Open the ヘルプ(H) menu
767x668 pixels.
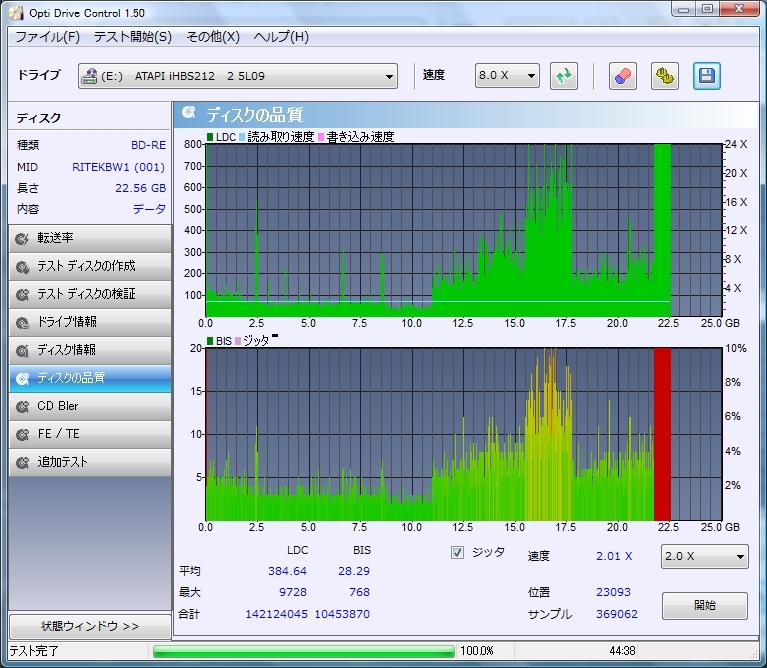[281, 37]
